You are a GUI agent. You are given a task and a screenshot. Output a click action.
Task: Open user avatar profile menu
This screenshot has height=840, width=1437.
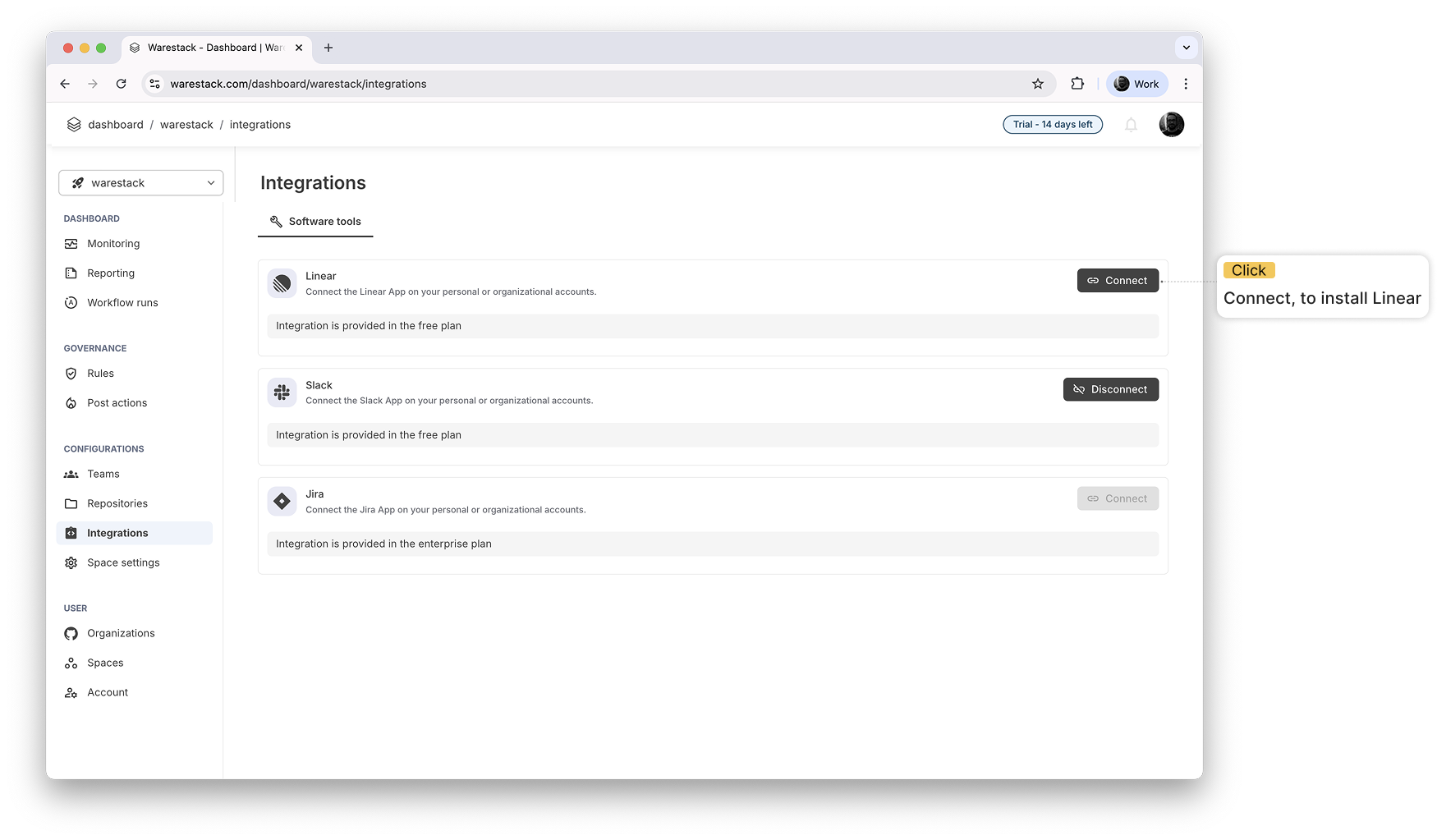click(1171, 125)
